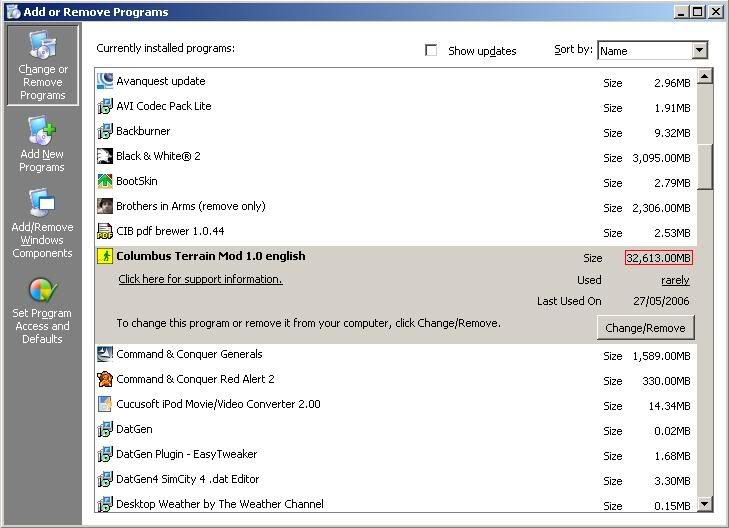Click the Black & White 2 icon
729x528 pixels.
(105, 156)
